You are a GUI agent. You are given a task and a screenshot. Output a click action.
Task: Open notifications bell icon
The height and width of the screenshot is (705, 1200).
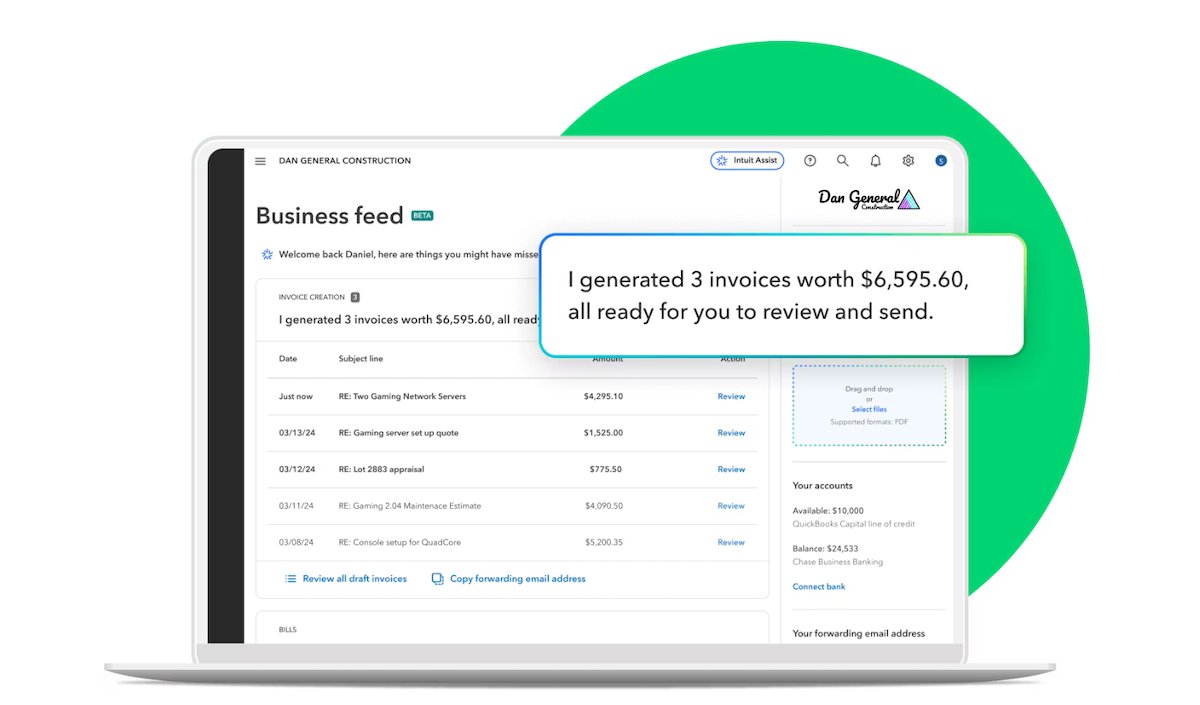click(x=876, y=160)
